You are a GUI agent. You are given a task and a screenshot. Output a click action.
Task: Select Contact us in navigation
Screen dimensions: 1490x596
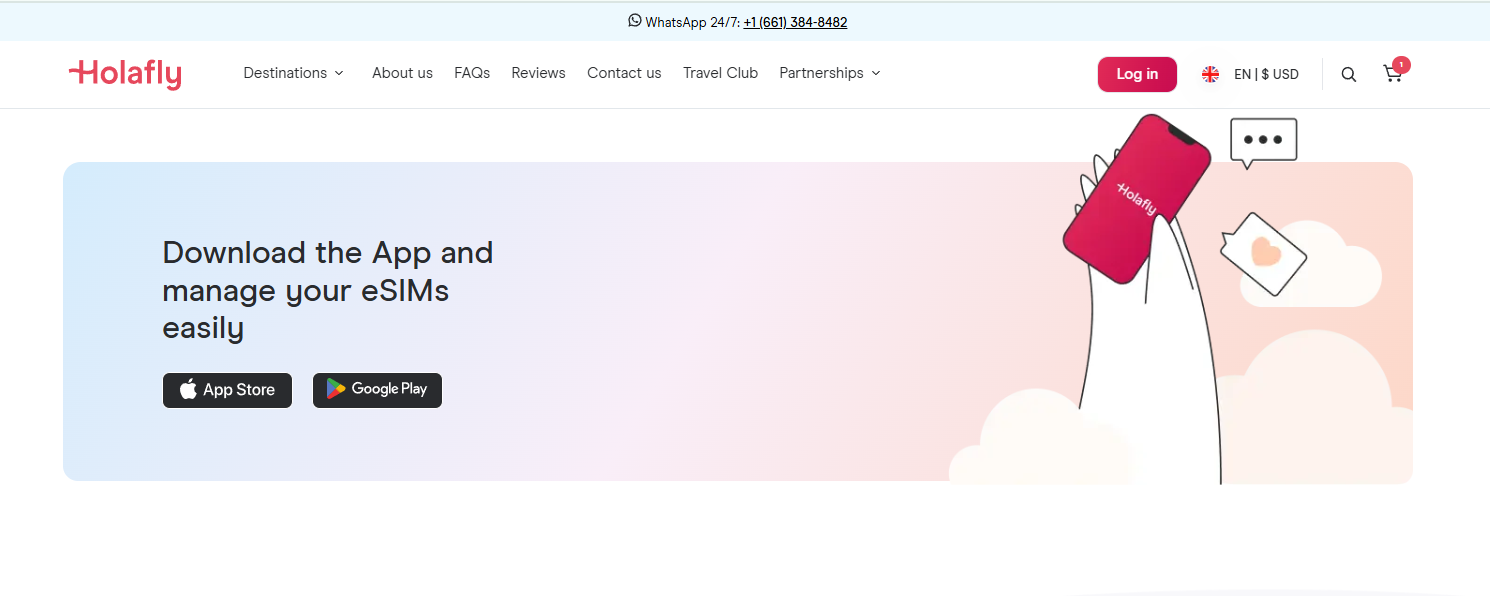(624, 73)
